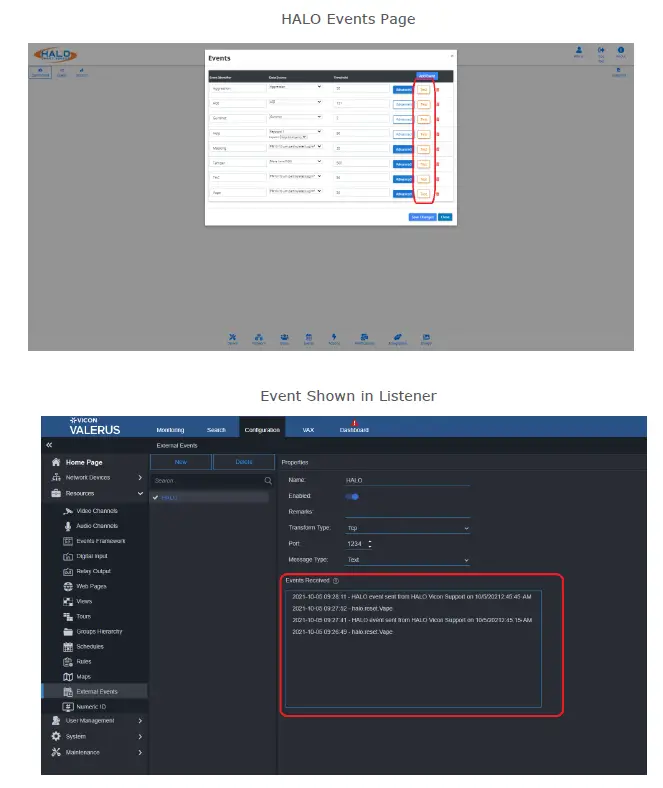This screenshot has width=663, height=788.
Task: Open the Transform Type dropdown
Action: coord(408,528)
